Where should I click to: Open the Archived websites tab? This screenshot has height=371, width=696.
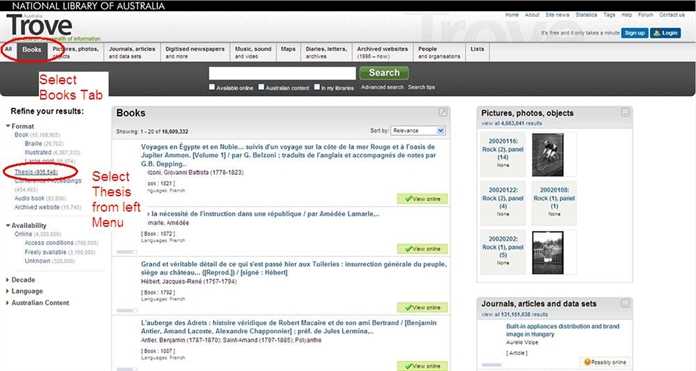click(x=383, y=52)
